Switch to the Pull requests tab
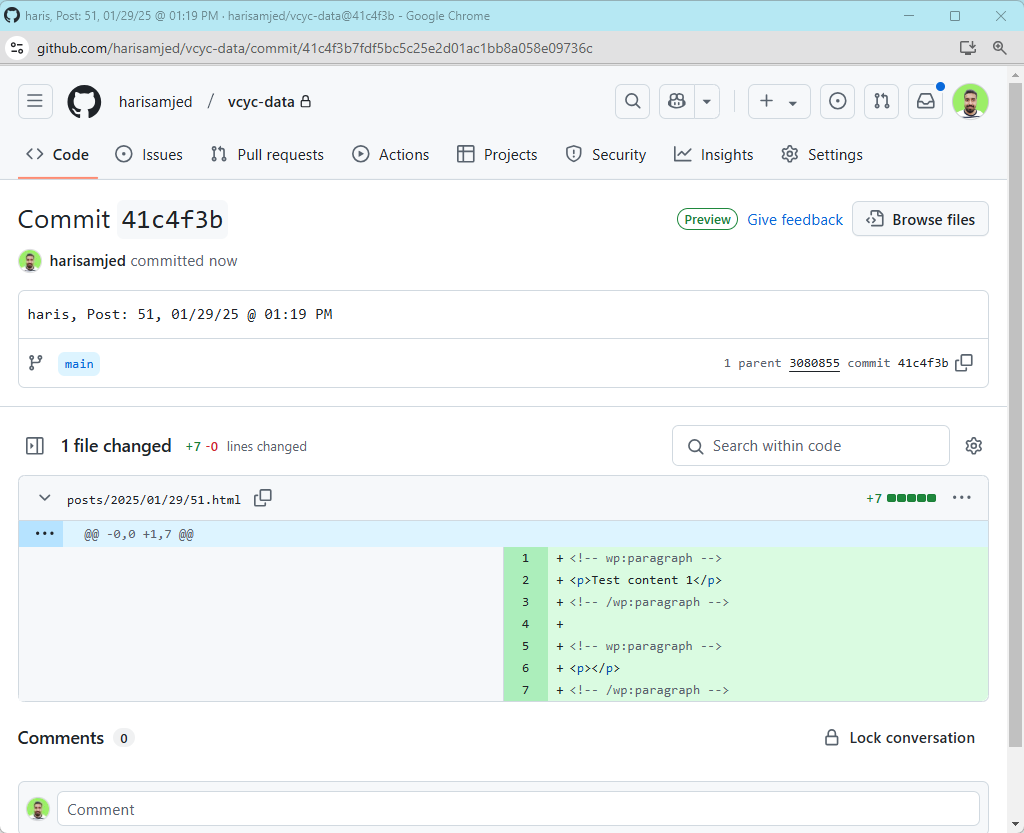 point(267,155)
